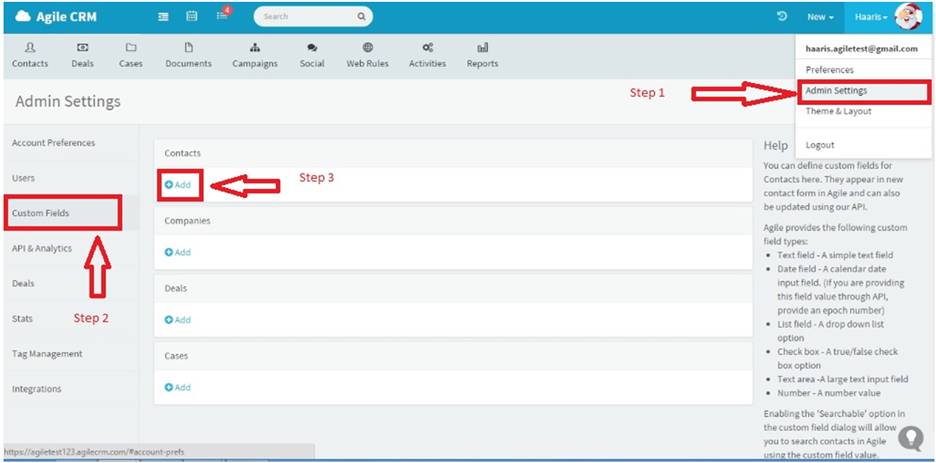Open the Cases navigation tab

coord(131,56)
